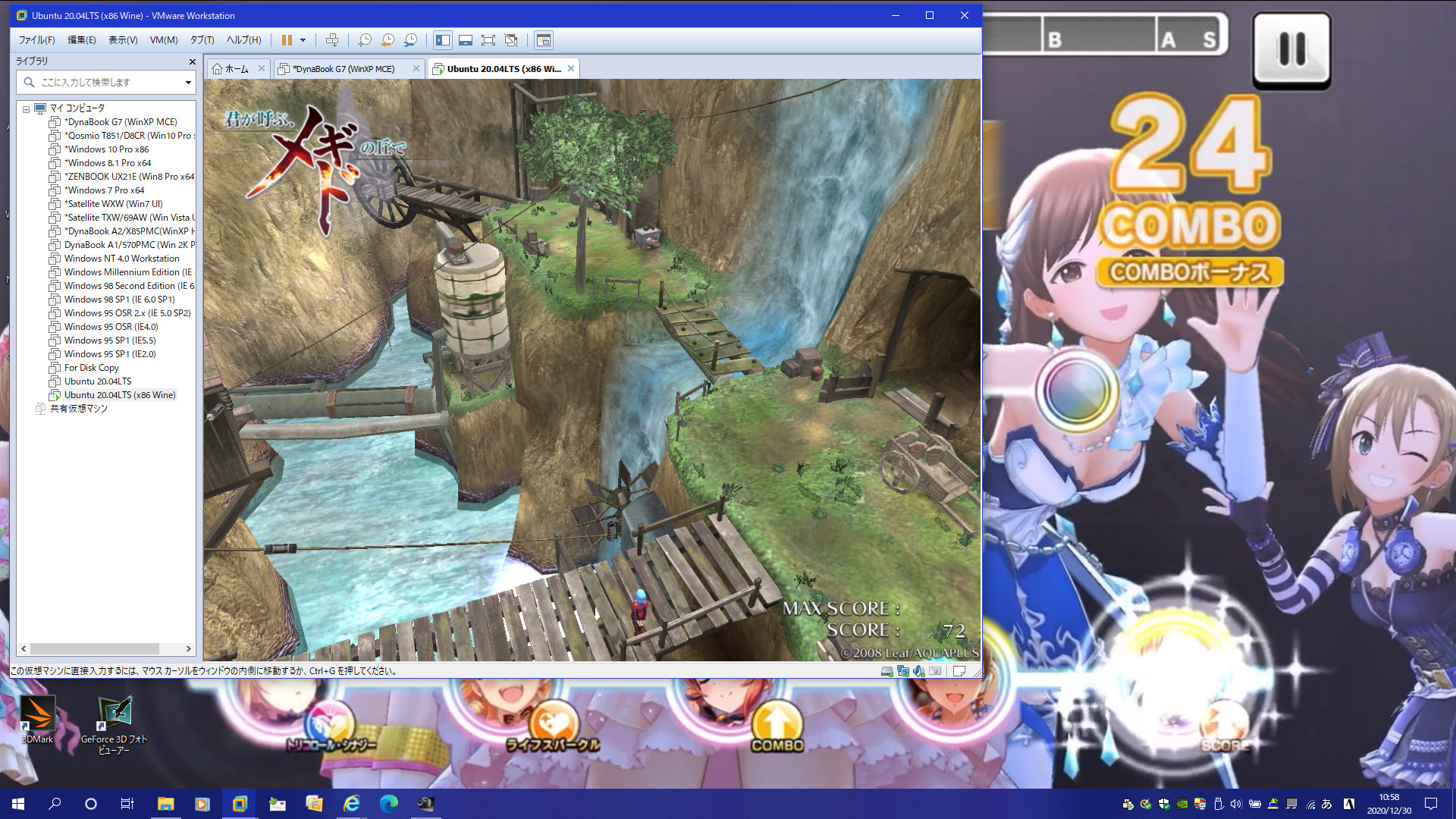Select *DynaBook G7 (WinXP MCE) in library
The height and width of the screenshot is (819, 1456).
pyautogui.click(x=121, y=122)
